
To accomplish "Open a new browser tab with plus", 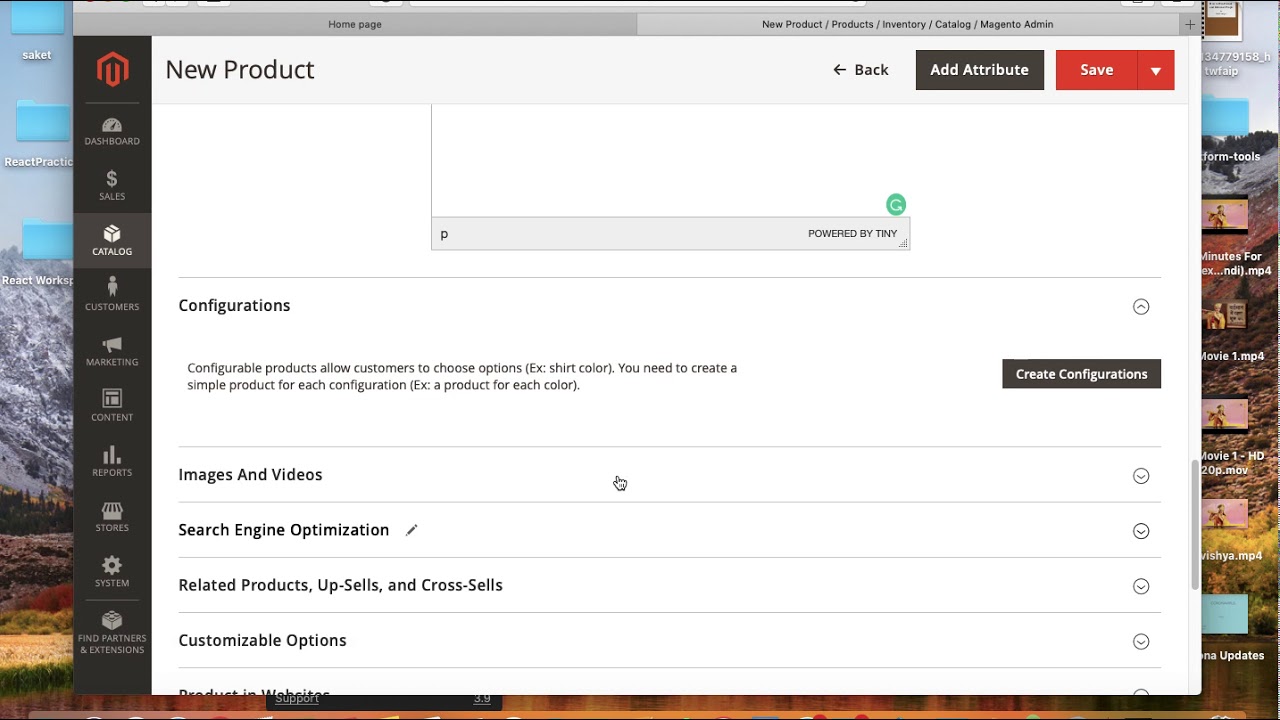I will click(1190, 24).
